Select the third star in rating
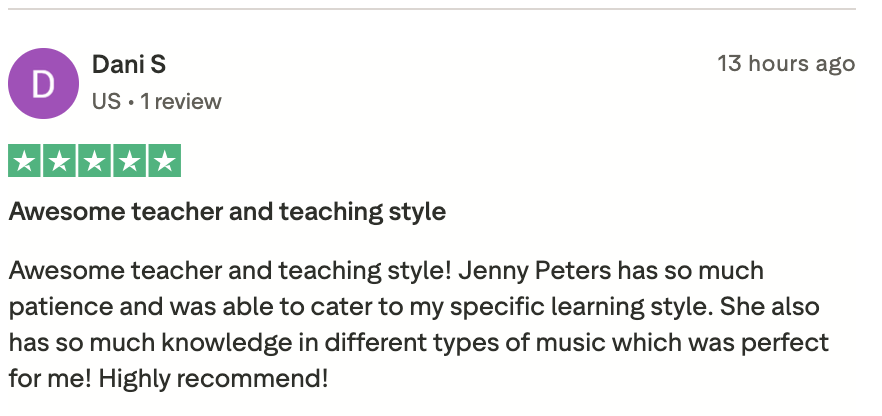 coord(95,161)
